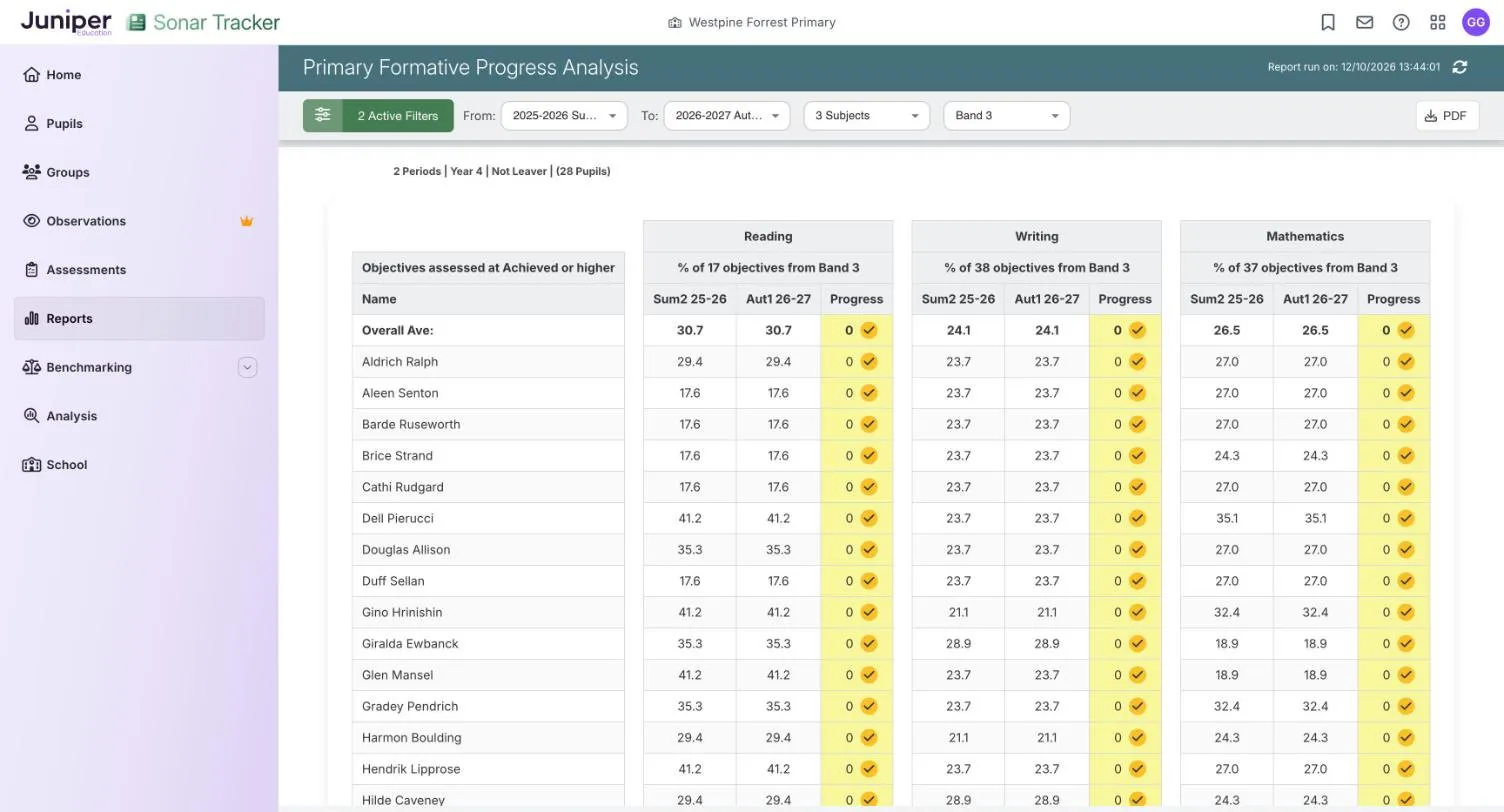This screenshot has width=1504, height=812.
Task: Click pupil name Cathi Rudgard
Action: [x=403, y=487]
